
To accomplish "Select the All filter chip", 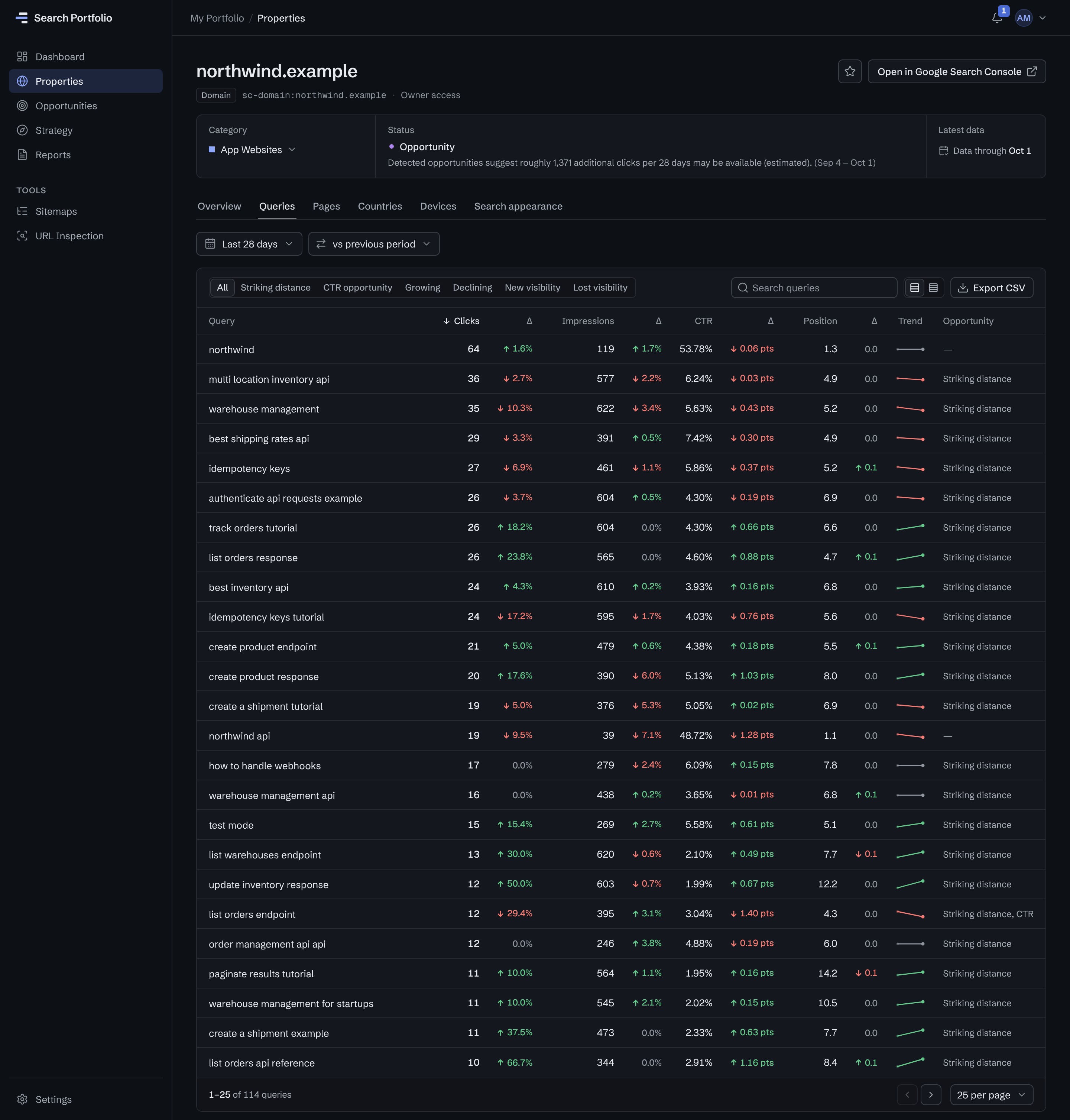I will click(x=223, y=288).
